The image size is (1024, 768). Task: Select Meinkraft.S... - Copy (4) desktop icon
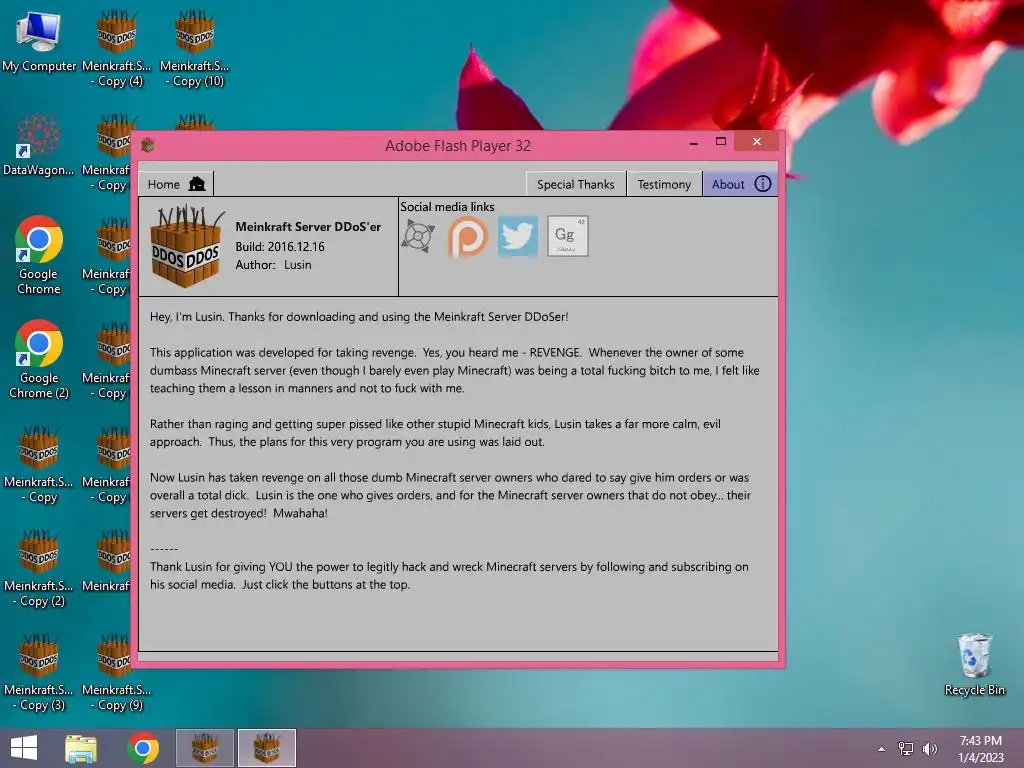pos(116,48)
